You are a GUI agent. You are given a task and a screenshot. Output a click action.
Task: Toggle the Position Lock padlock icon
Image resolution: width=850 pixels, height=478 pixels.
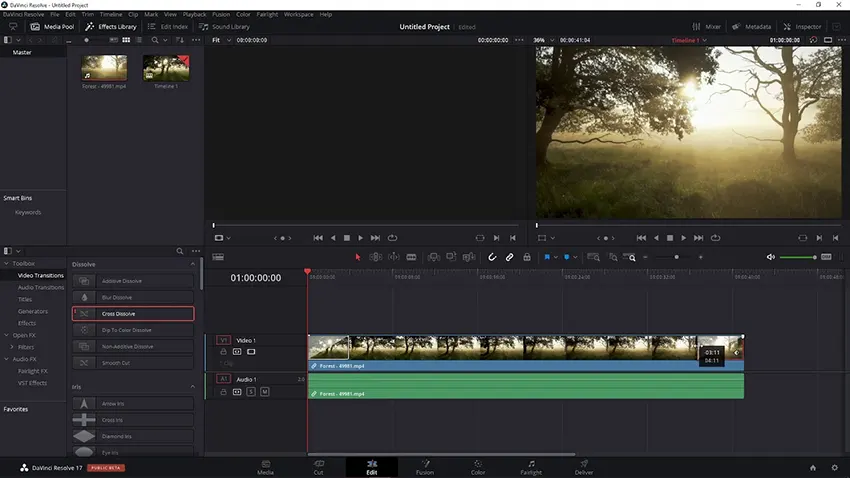(527, 257)
